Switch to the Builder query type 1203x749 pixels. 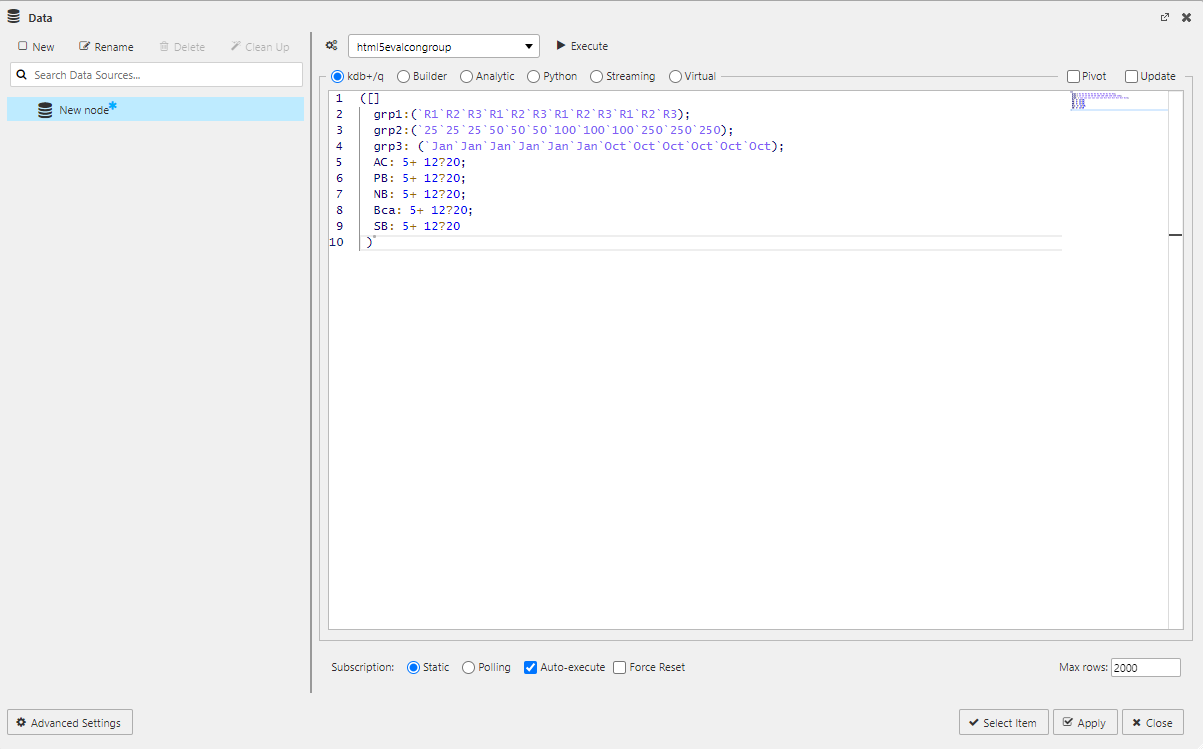pos(404,77)
